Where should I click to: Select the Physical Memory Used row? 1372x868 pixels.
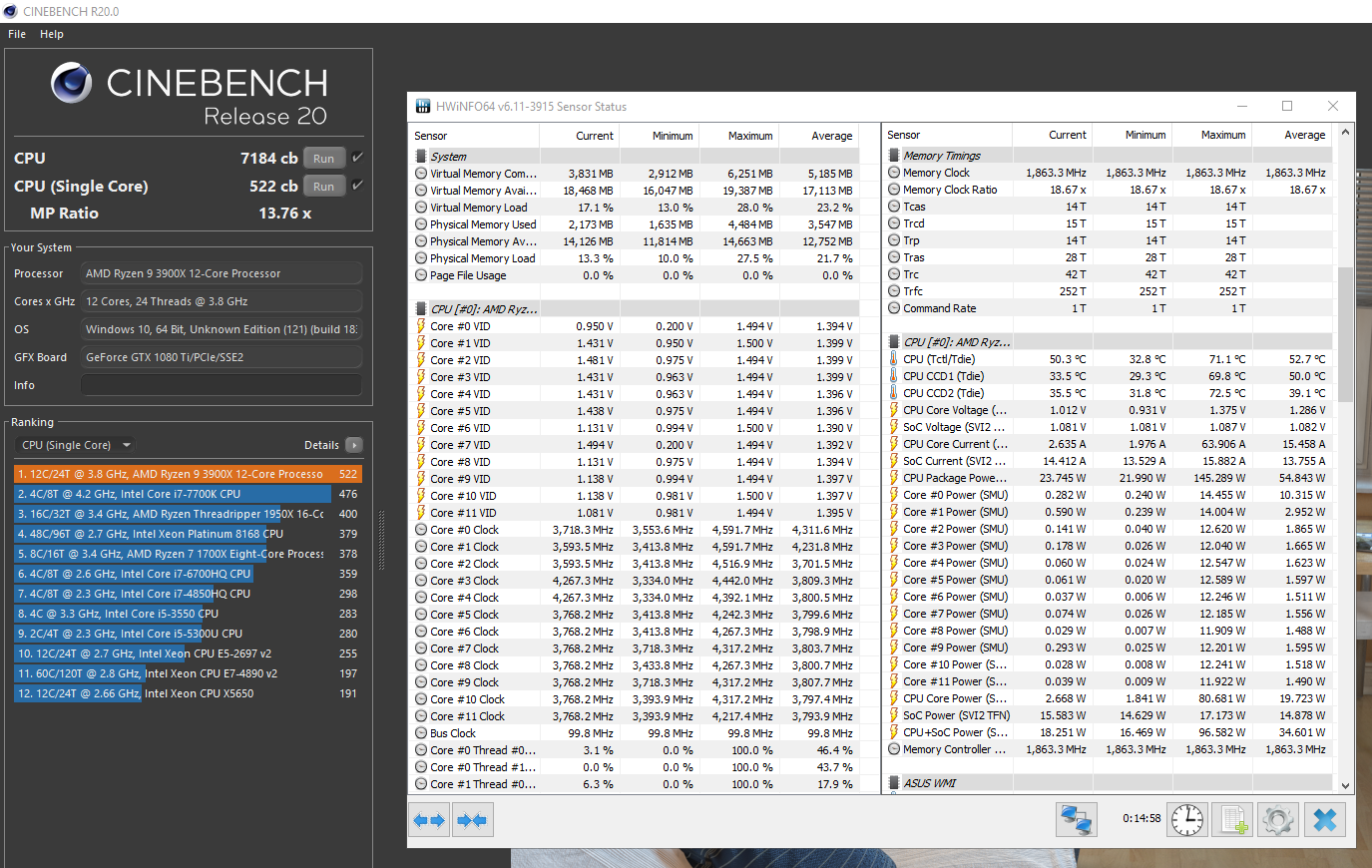[x=636, y=224]
